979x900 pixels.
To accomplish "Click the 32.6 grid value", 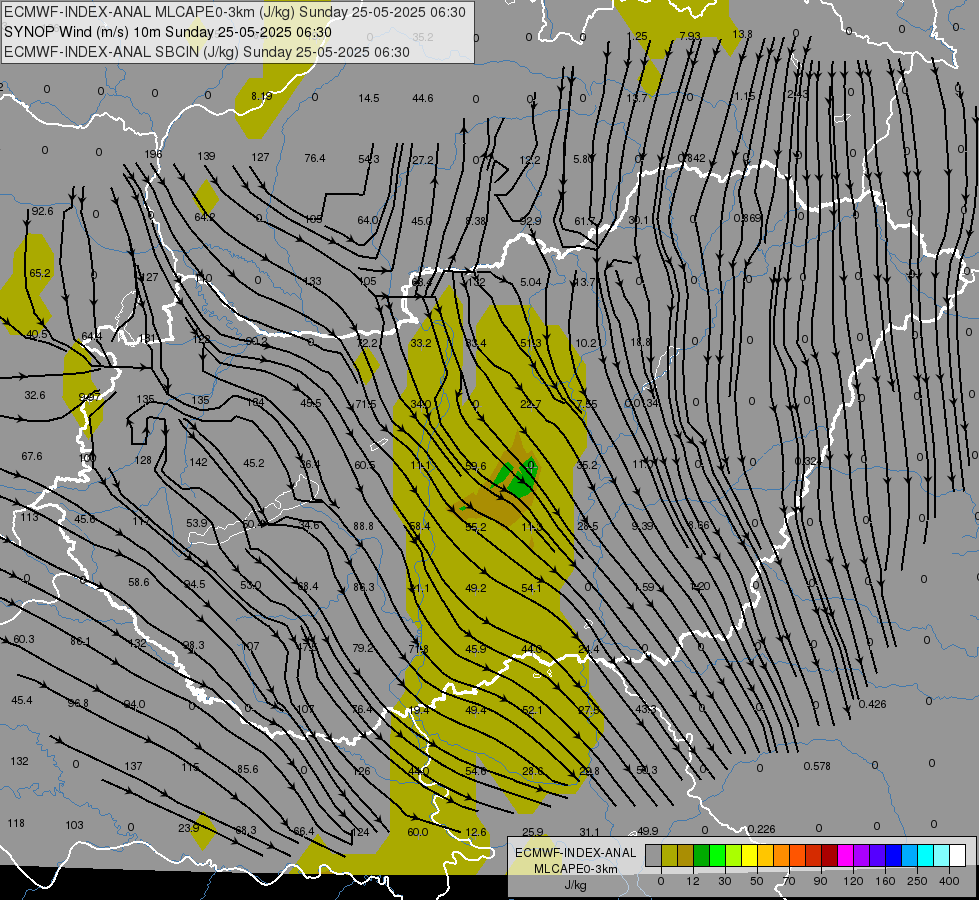I will pos(35,395).
